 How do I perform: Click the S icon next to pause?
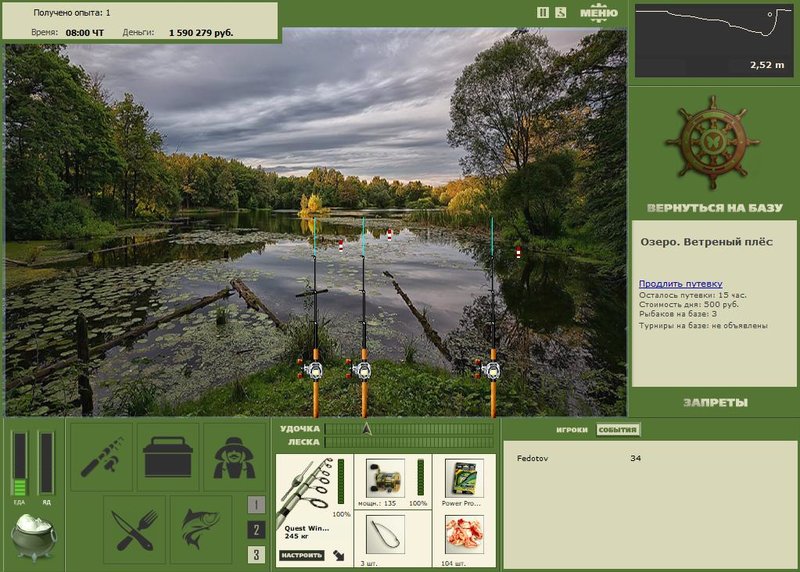click(x=560, y=12)
